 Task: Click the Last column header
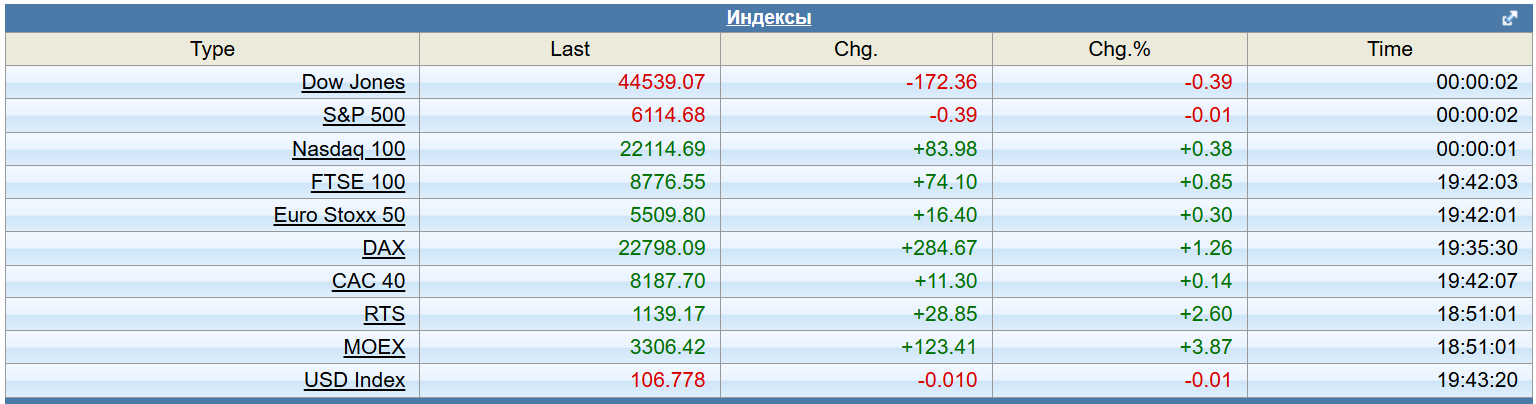click(x=570, y=49)
